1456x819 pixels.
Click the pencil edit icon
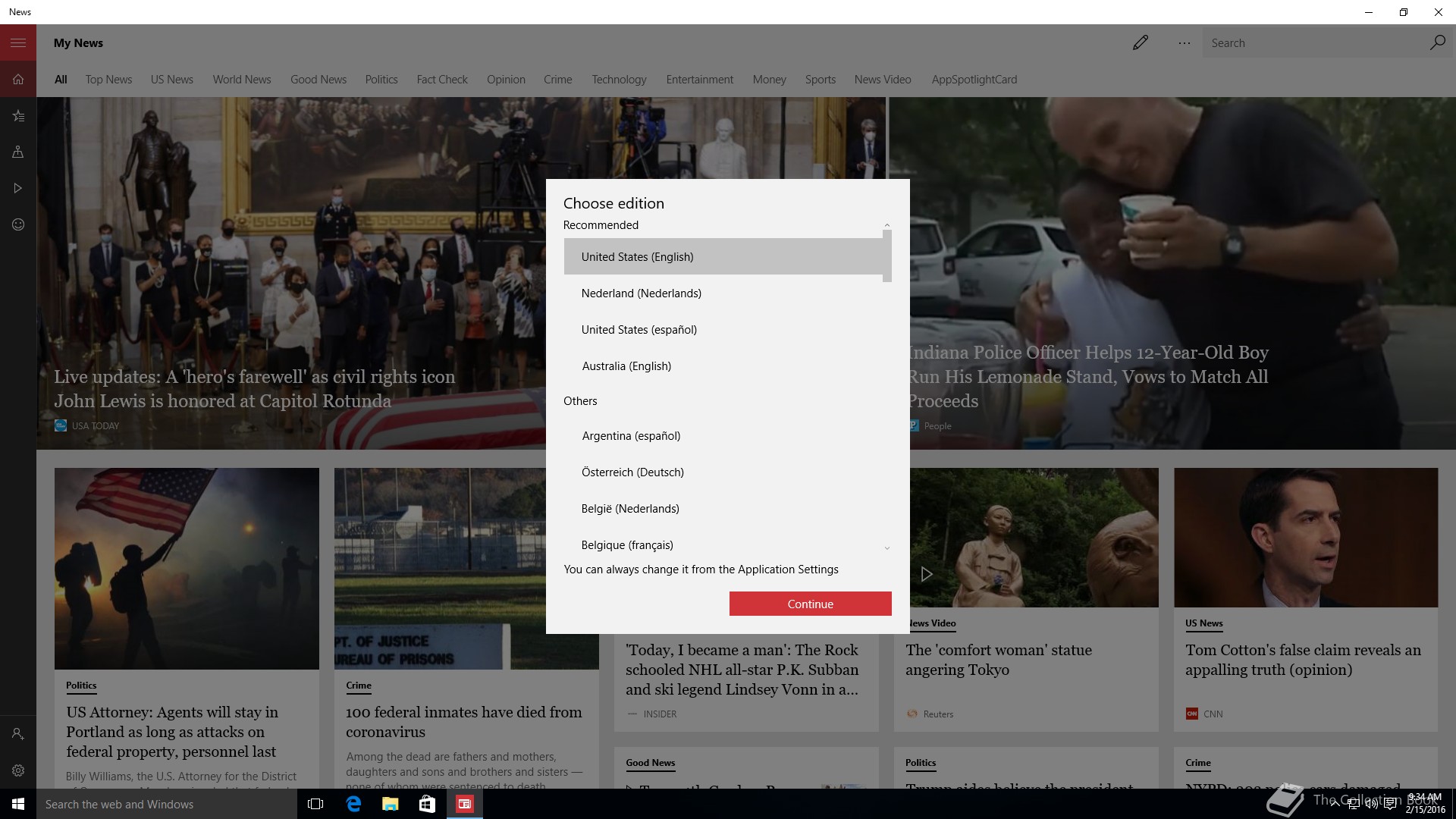pos(1140,42)
